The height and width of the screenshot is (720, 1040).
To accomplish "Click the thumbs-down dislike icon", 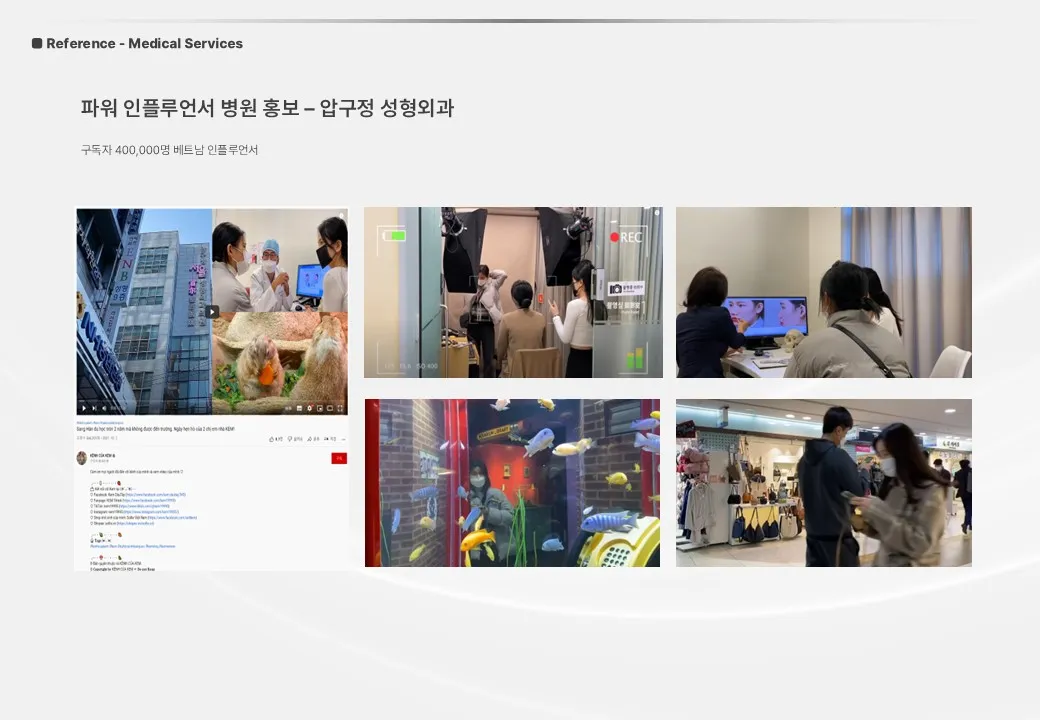I will (290, 439).
